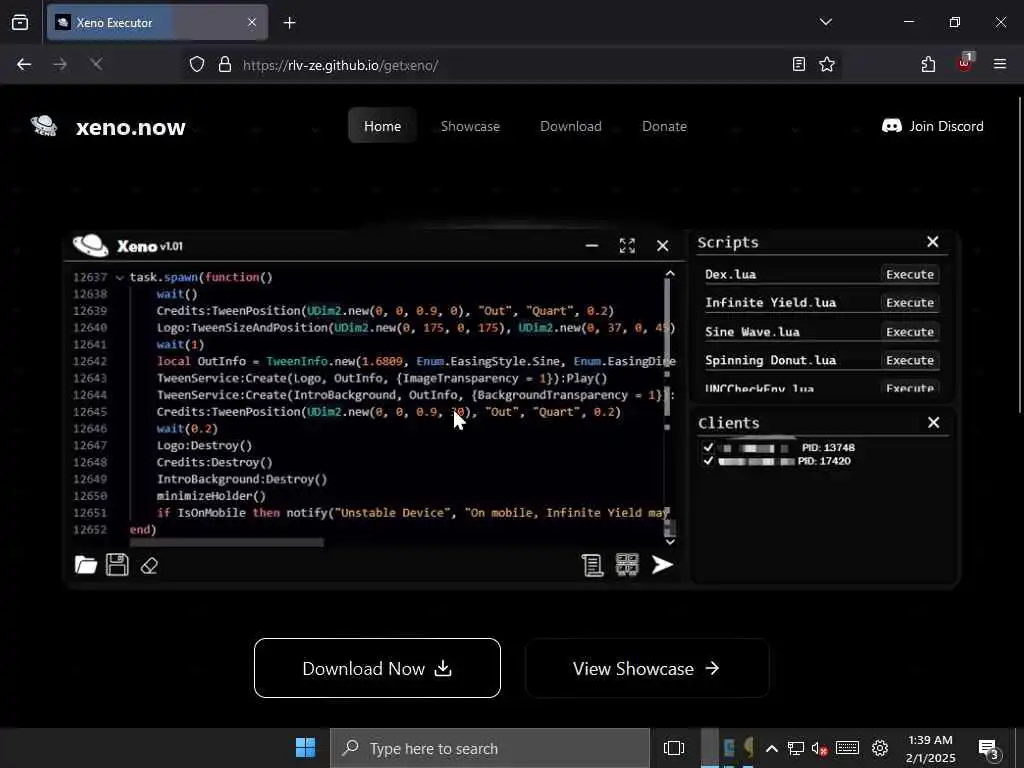Open the Showcase nav tab
The width and height of the screenshot is (1024, 768).
[470, 126]
